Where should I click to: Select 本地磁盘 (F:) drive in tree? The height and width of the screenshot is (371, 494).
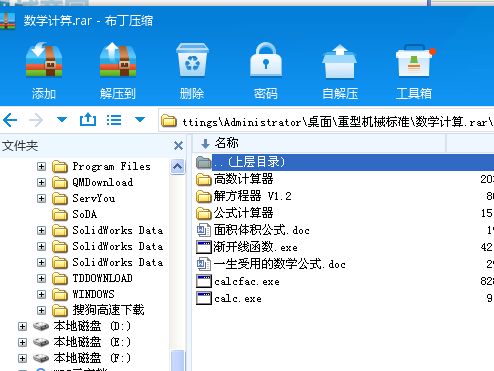pos(92,358)
